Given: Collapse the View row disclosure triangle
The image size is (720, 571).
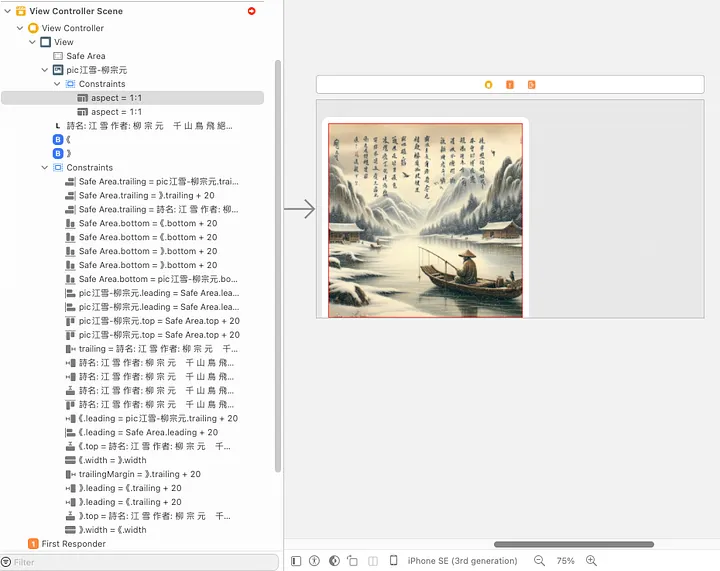Looking at the screenshot, I should point(32,42).
